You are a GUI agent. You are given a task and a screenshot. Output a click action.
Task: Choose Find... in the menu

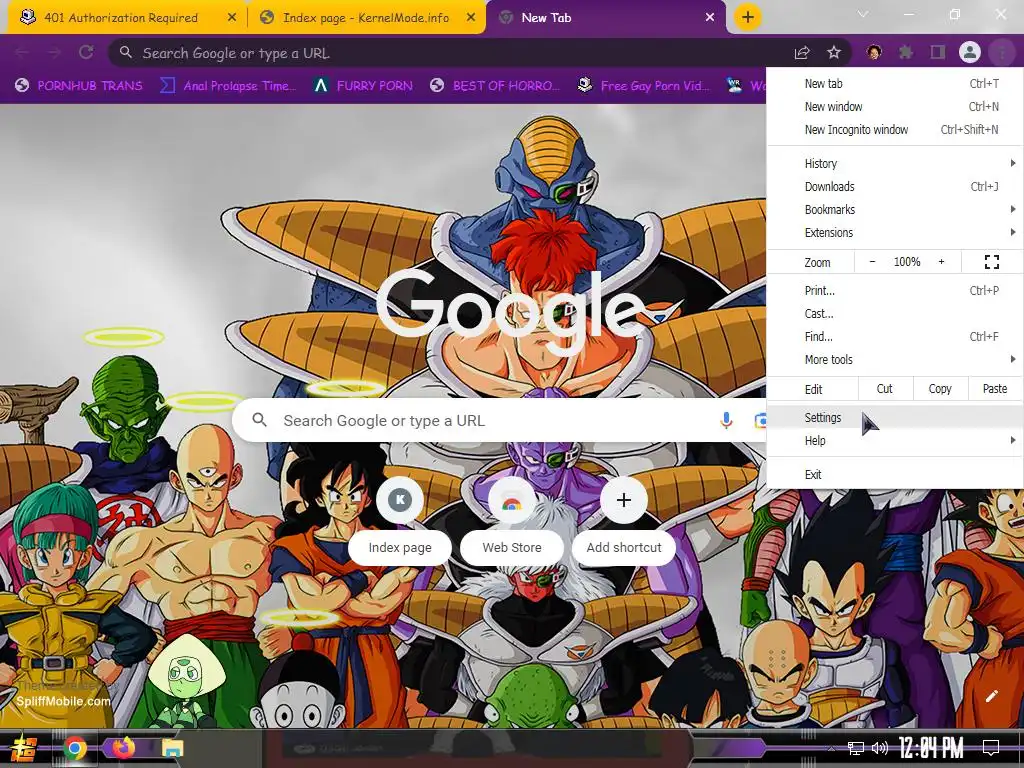pyautogui.click(x=895, y=337)
